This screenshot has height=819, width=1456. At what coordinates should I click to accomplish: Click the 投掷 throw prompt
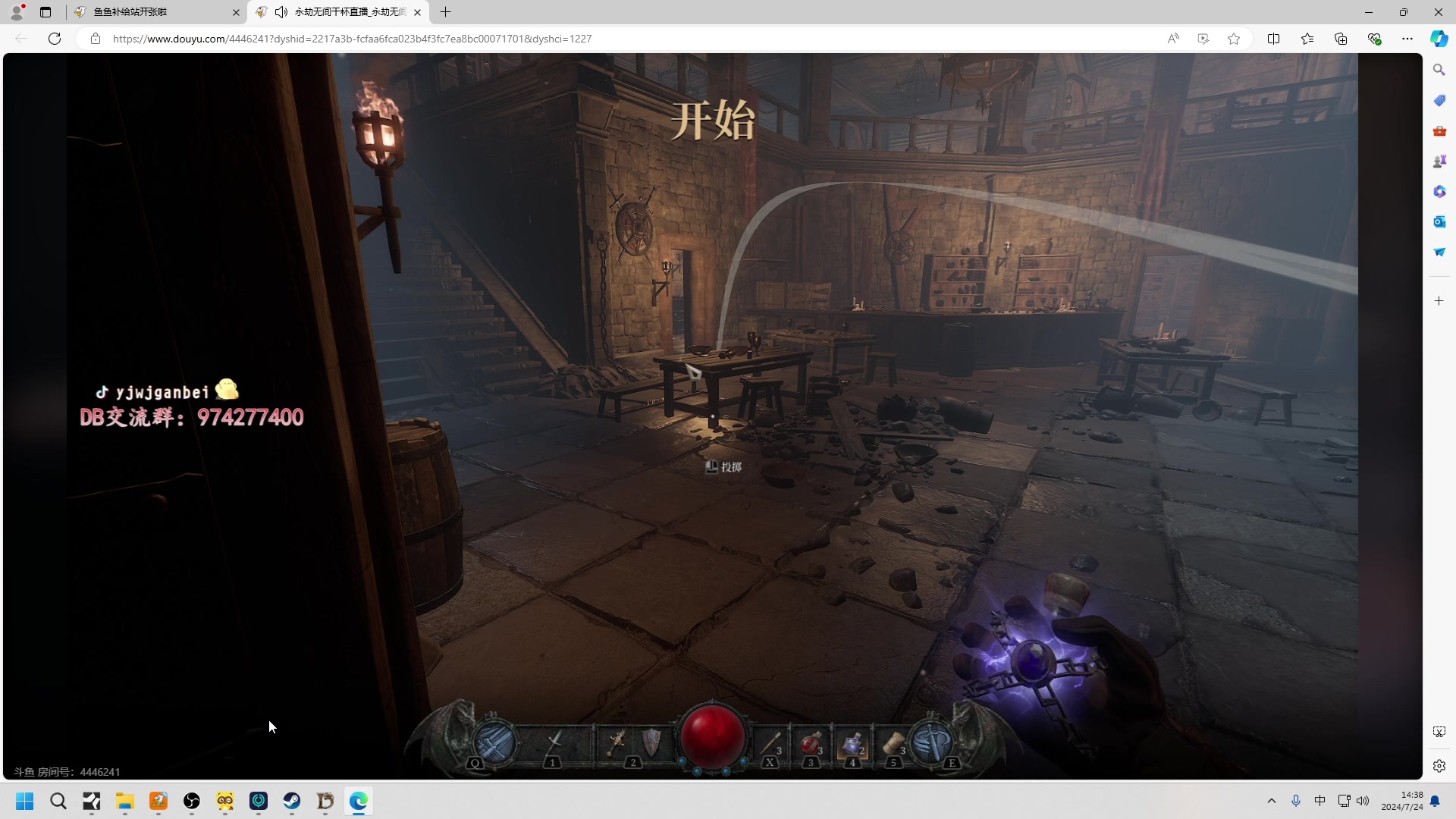pyautogui.click(x=723, y=467)
